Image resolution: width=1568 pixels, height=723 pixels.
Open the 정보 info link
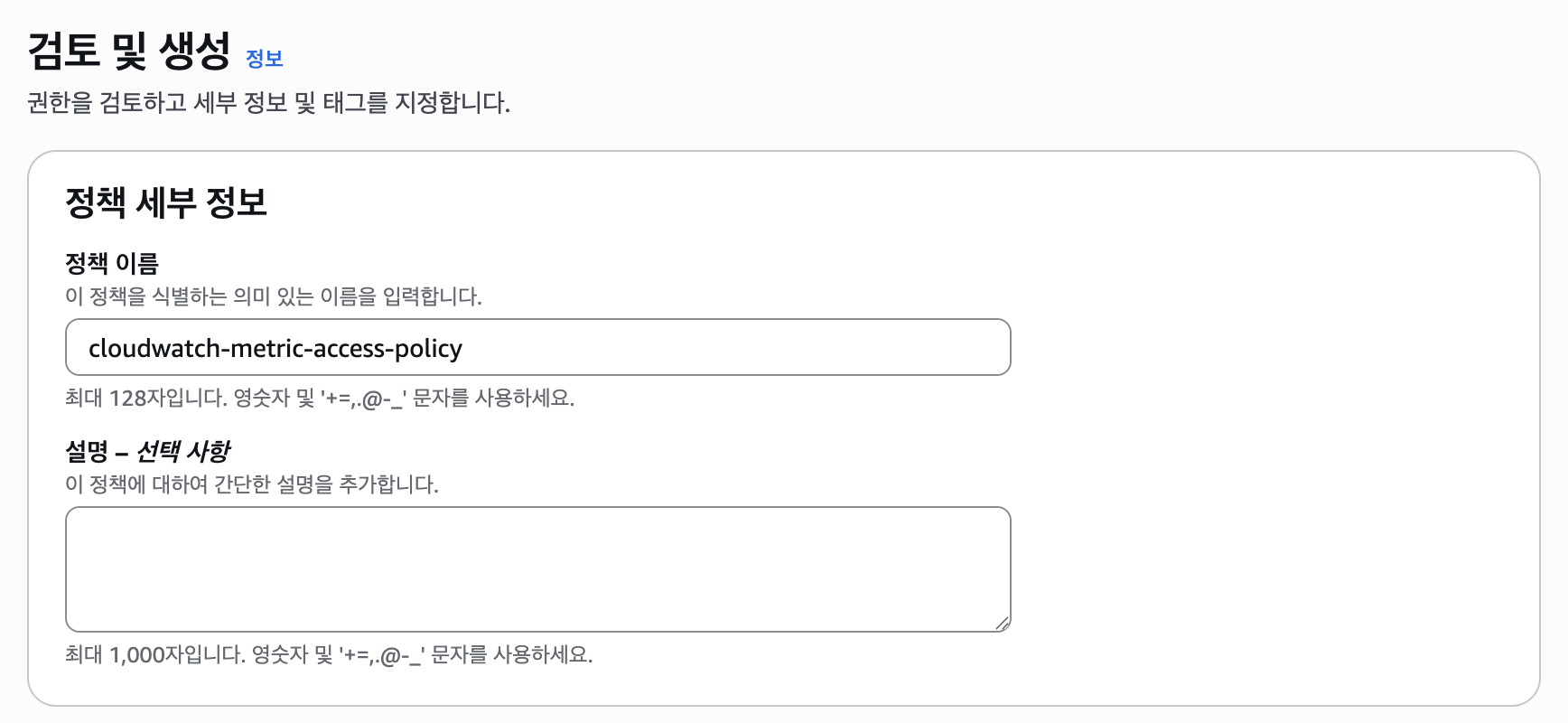[264, 59]
